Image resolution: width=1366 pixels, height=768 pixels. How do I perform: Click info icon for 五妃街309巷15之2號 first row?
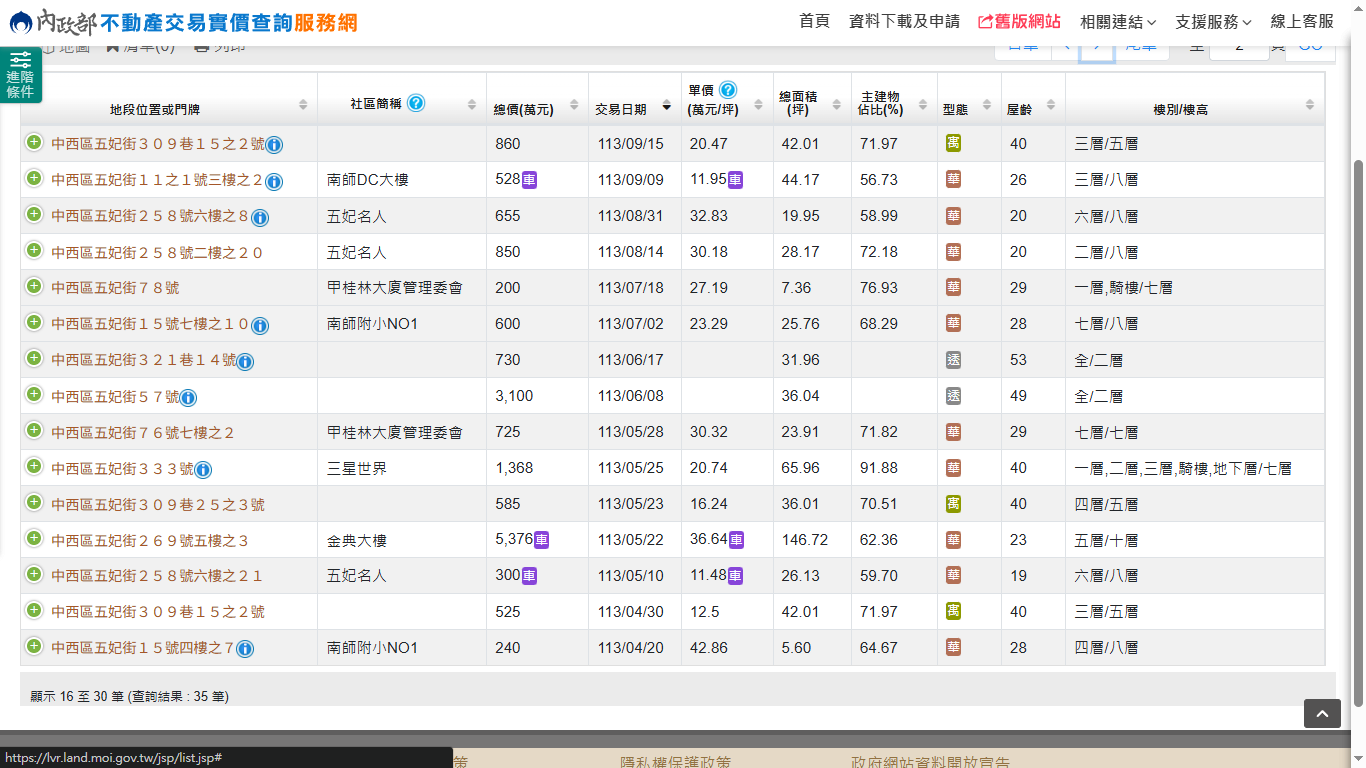pos(274,145)
